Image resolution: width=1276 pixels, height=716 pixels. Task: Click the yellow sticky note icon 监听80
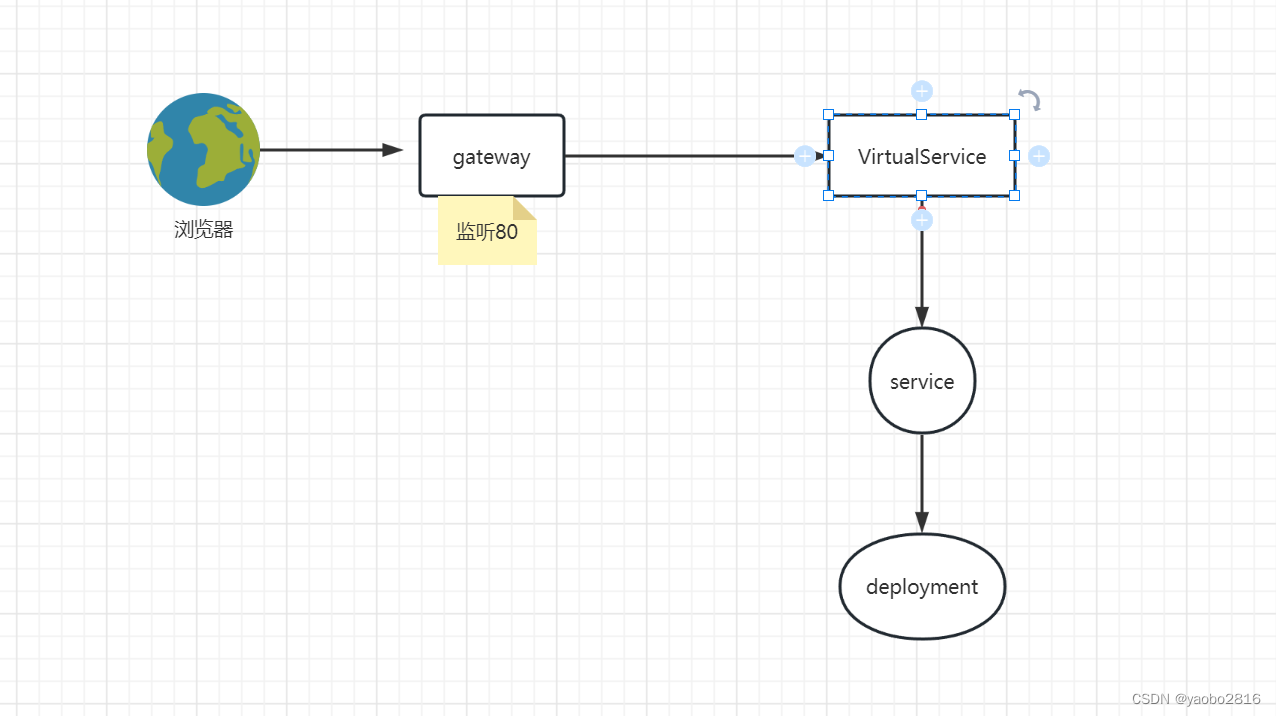[487, 231]
